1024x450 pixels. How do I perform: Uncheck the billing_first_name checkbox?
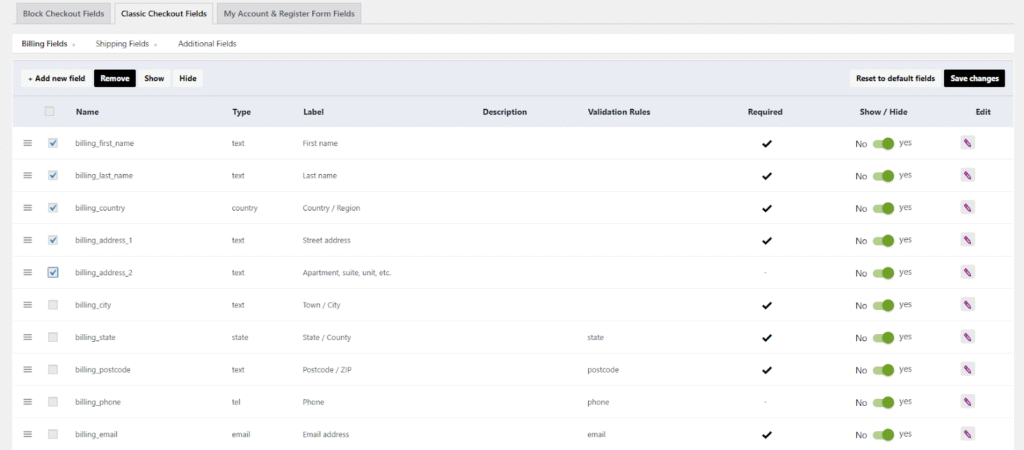tap(53, 143)
